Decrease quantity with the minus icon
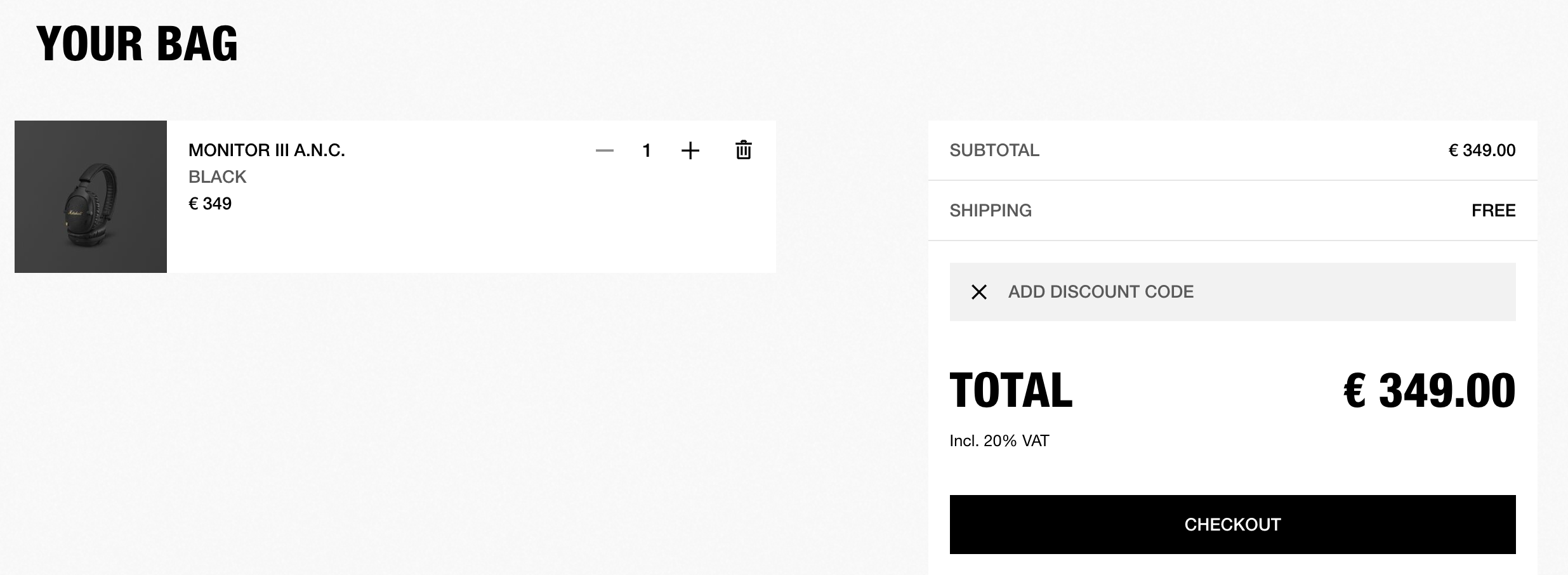The width and height of the screenshot is (1568, 575). 605,150
